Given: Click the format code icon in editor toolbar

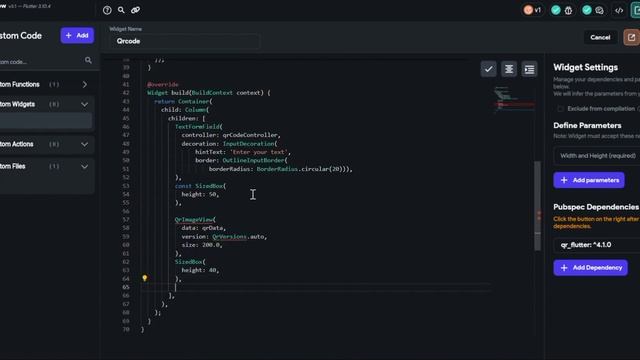Looking at the screenshot, I should 509,69.
